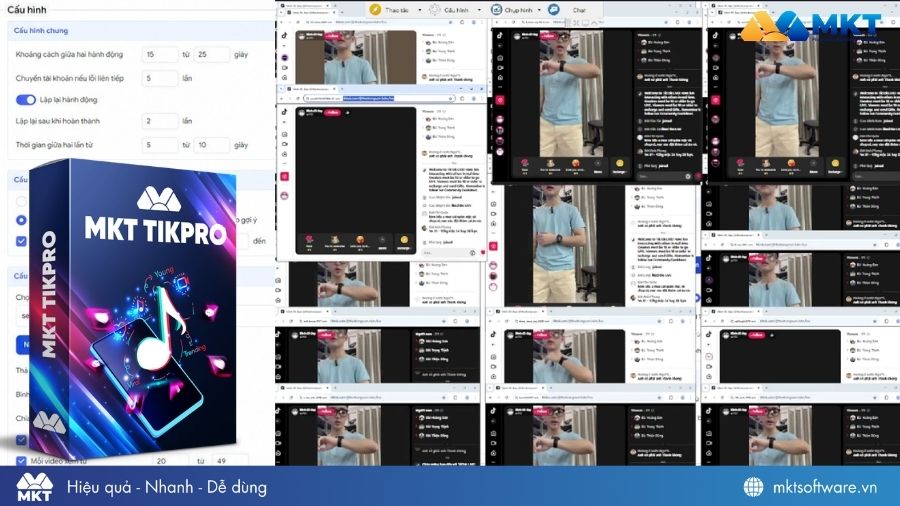This screenshot has width=900, height=506.
Task: Click Follow button in the top-center dark window
Action: [x=549, y=36]
